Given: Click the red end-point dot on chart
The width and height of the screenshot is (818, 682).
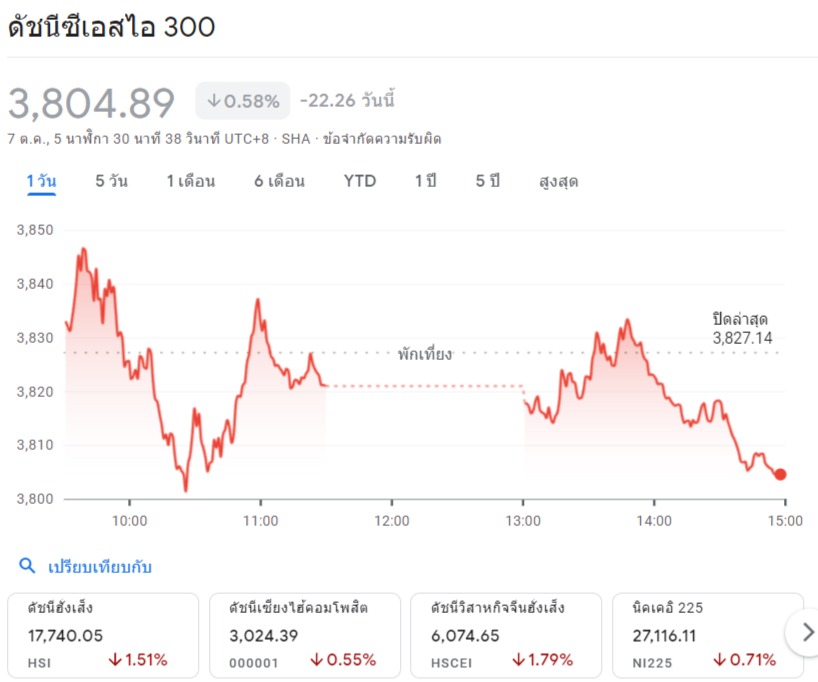Looking at the screenshot, I should [780, 474].
